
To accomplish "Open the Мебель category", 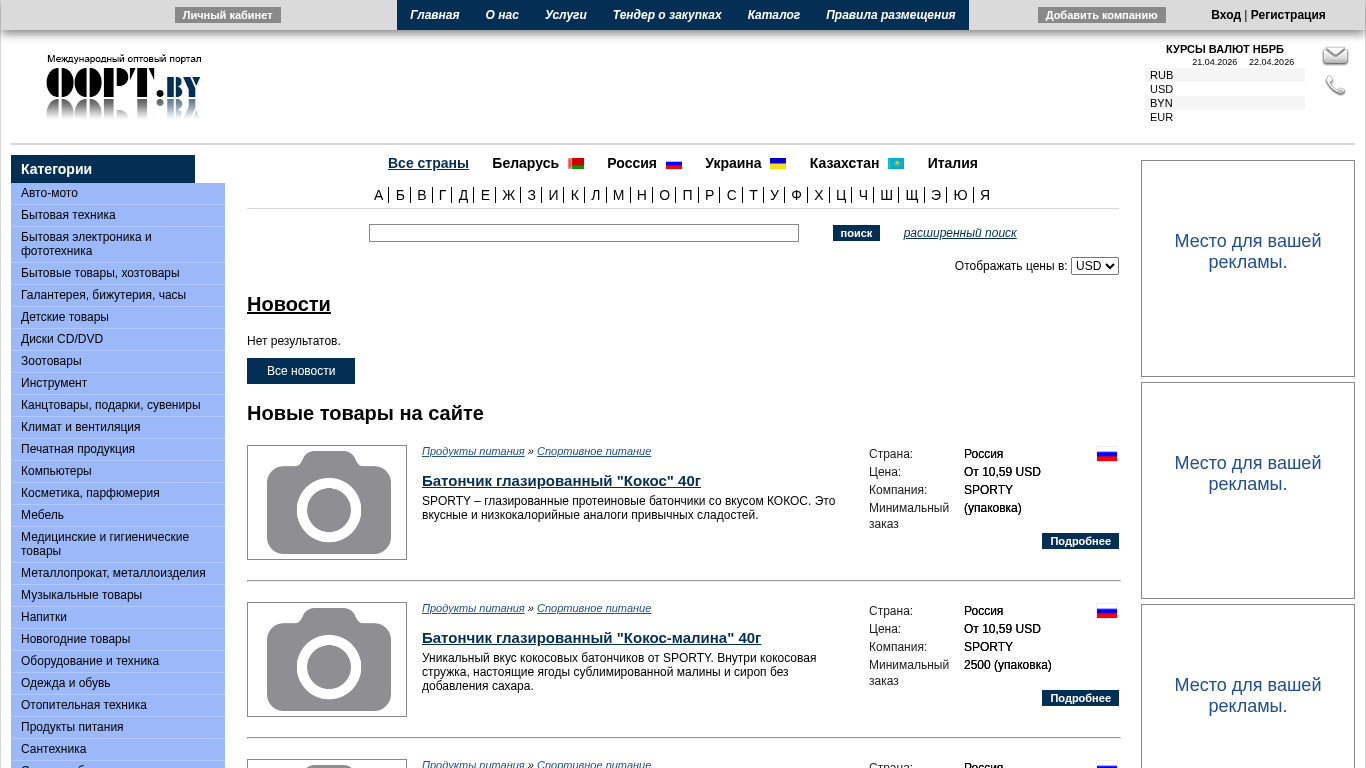I will [118, 515].
